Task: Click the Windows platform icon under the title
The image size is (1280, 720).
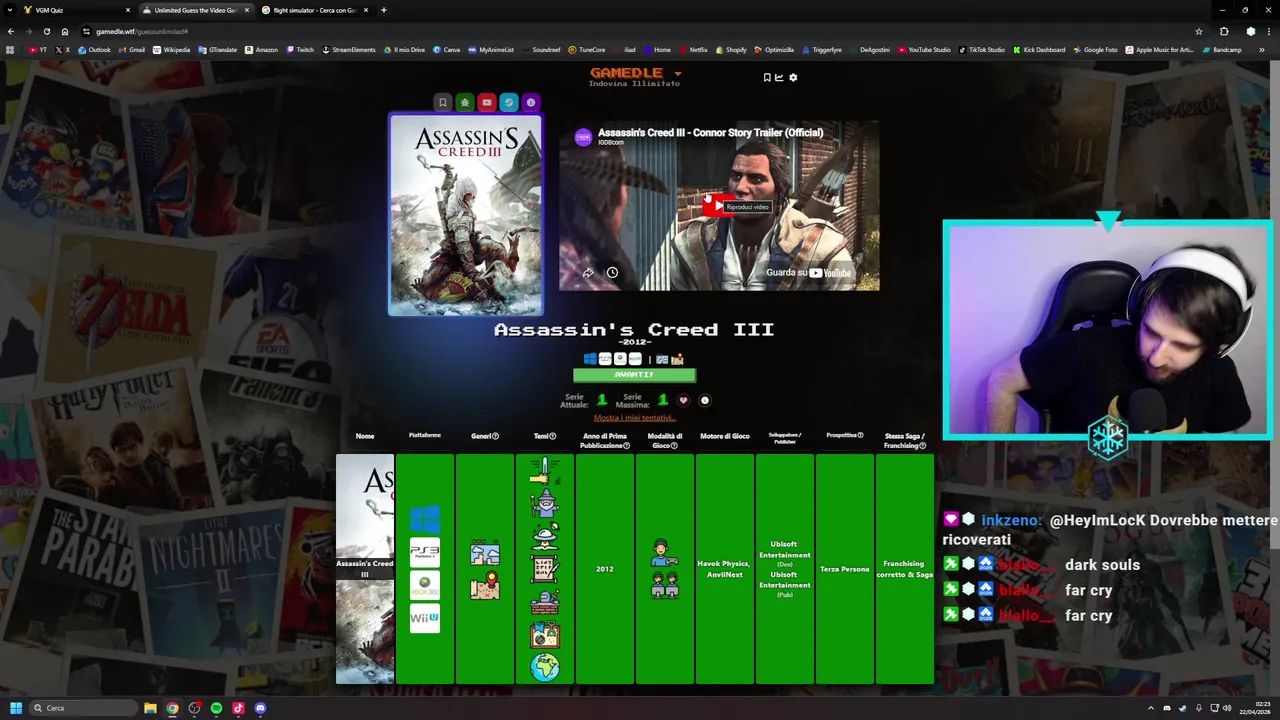Action: pyautogui.click(x=590, y=359)
